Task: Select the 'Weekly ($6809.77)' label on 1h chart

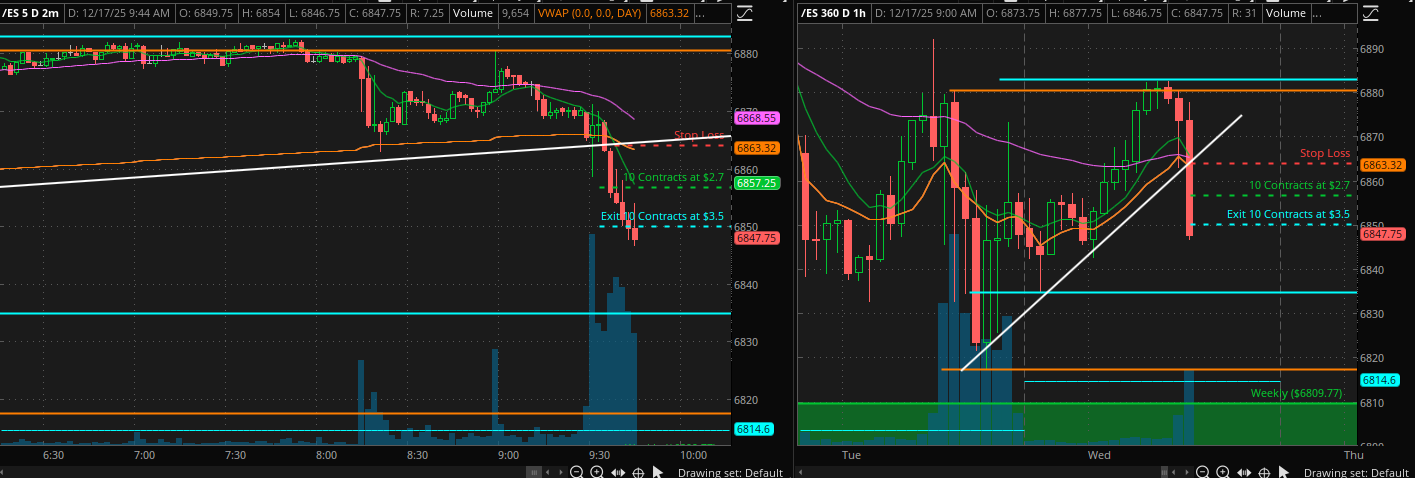Action: point(1297,394)
